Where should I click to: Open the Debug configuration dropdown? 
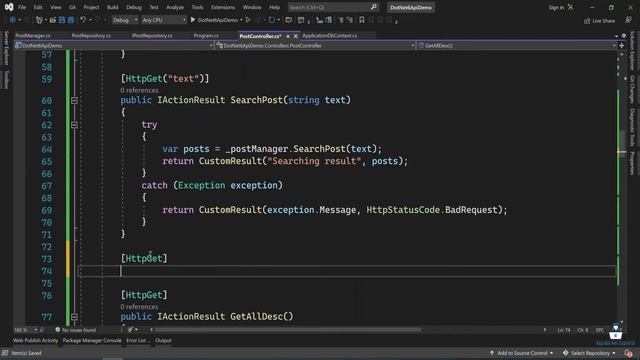[125, 20]
